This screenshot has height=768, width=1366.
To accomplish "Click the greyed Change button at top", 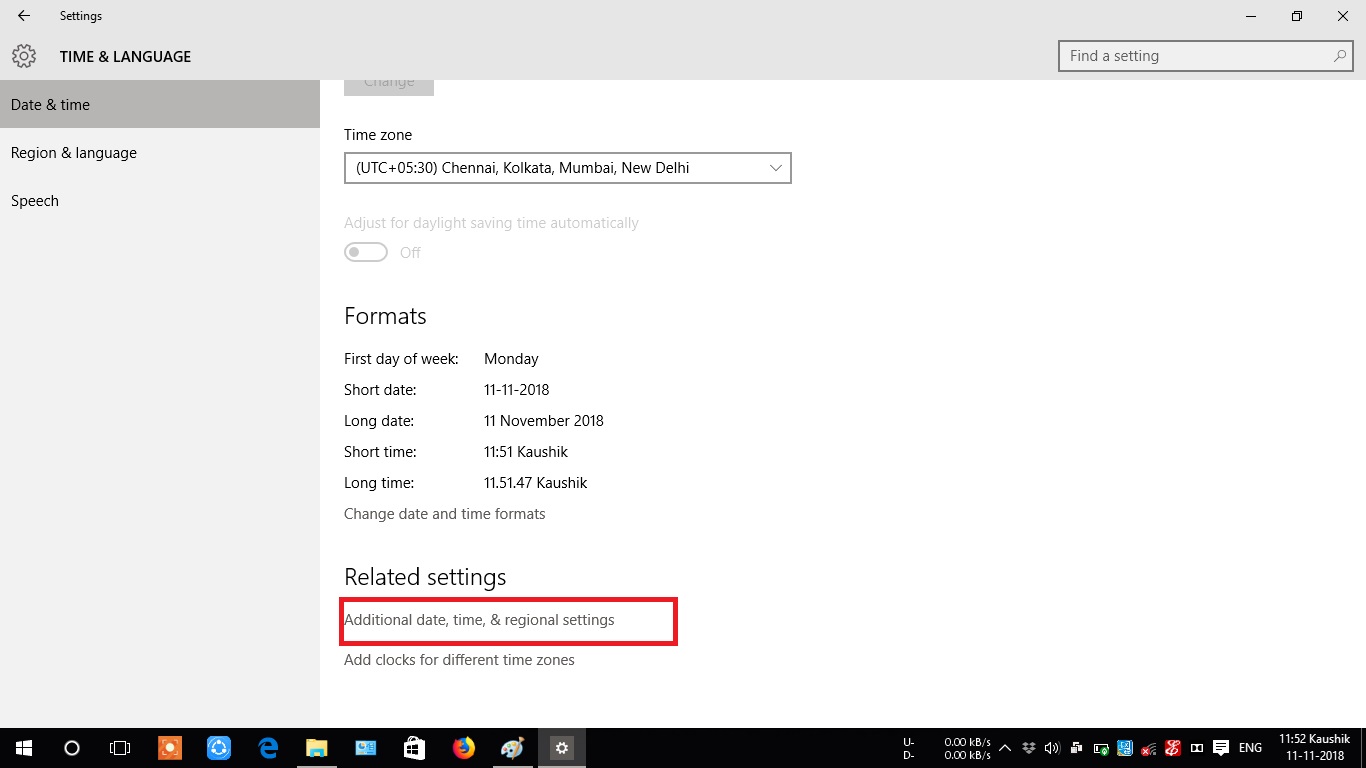I will 389,88.
